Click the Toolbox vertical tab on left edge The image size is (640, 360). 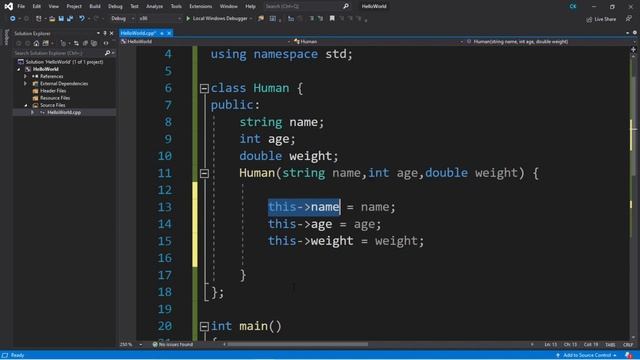[6, 38]
